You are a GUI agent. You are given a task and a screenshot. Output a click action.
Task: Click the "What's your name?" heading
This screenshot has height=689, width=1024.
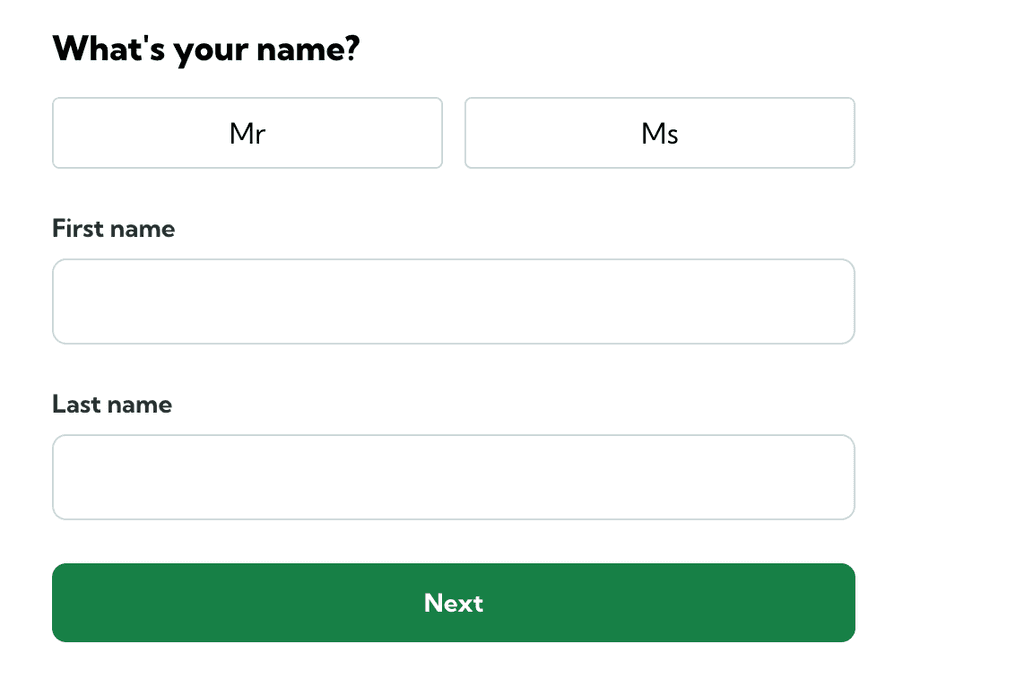pos(205,48)
